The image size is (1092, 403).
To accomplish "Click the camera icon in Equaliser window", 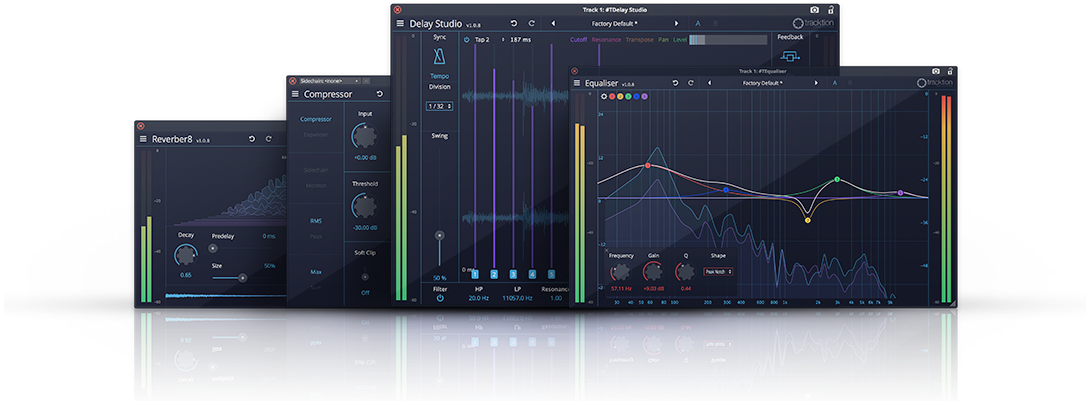I will [936, 71].
